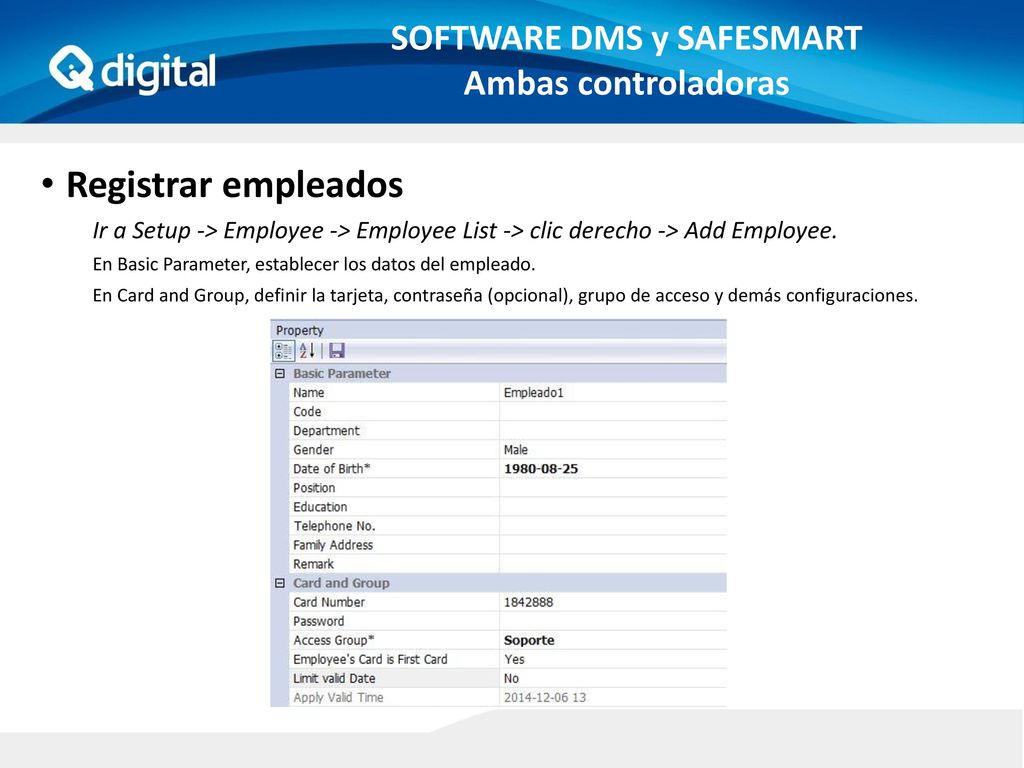Select the Date of Birth* property label
Image resolution: width=1024 pixels, height=768 pixels.
pos(331,469)
